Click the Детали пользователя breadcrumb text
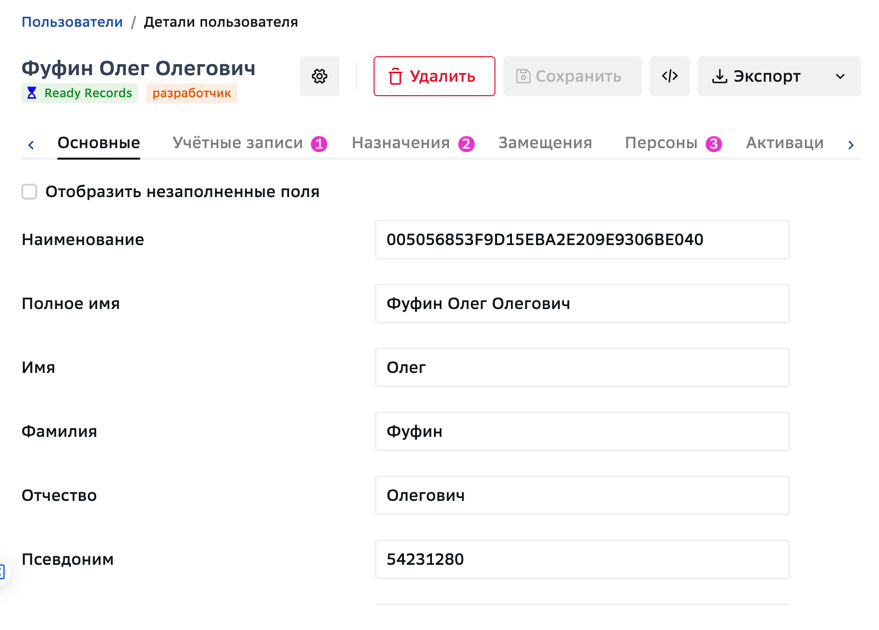Image resolution: width=879 pixels, height=630 pixels. (x=221, y=22)
